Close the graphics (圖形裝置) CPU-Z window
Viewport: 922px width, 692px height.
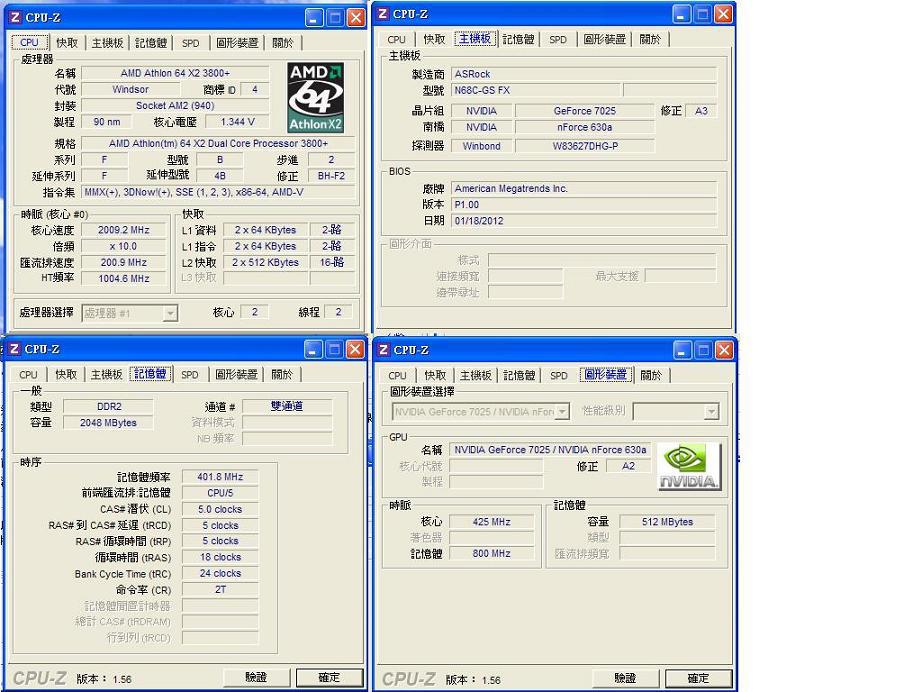tap(724, 350)
